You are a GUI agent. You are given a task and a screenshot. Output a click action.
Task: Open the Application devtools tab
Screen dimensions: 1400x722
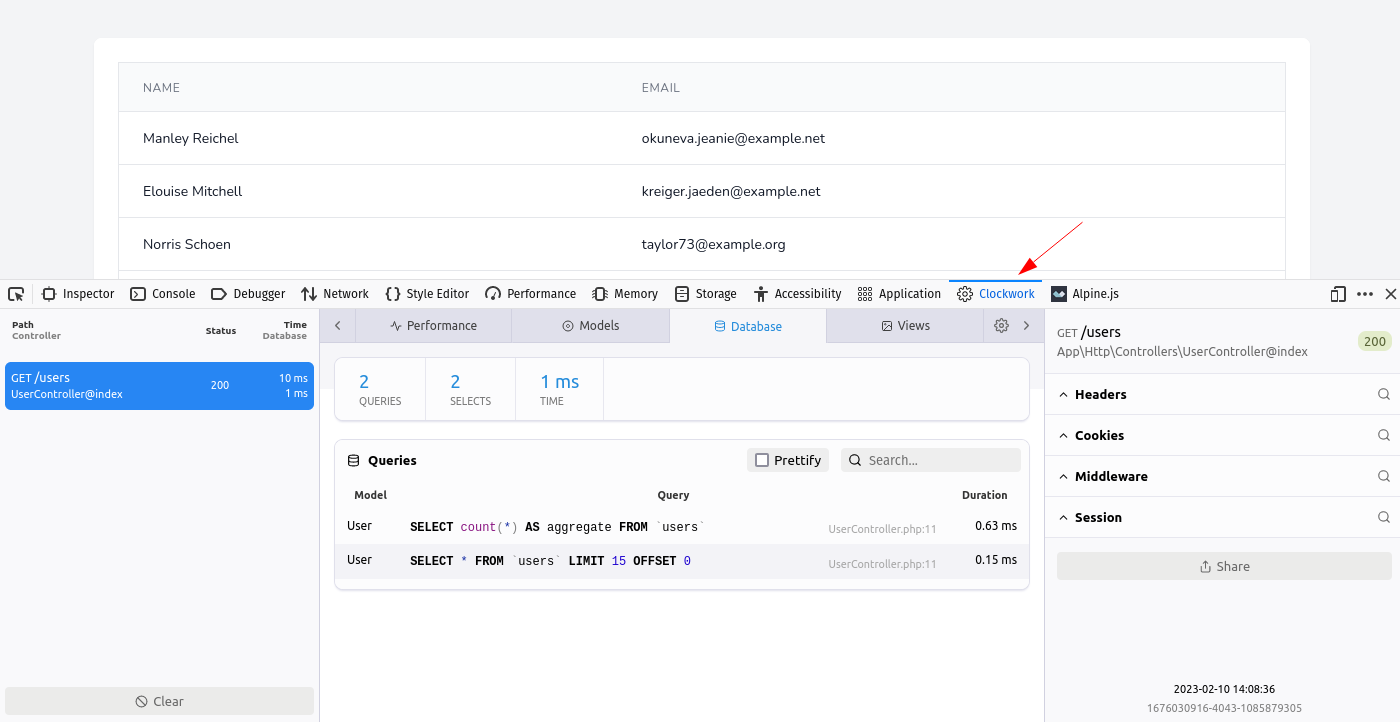click(899, 294)
